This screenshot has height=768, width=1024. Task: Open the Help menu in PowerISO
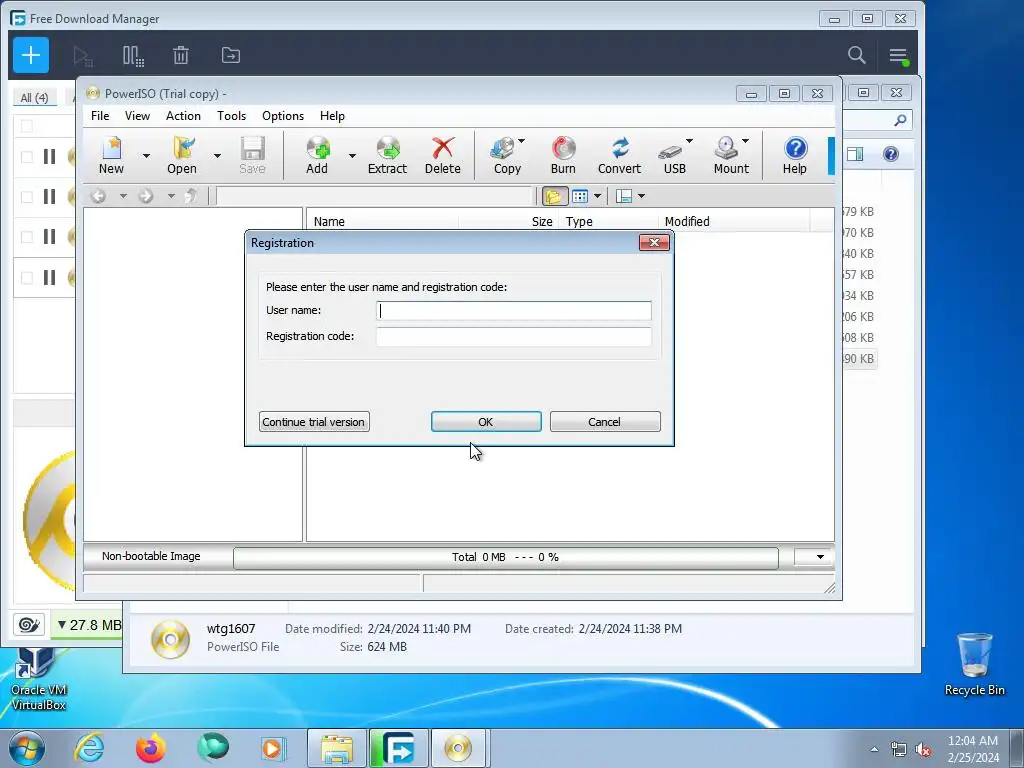point(332,116)
